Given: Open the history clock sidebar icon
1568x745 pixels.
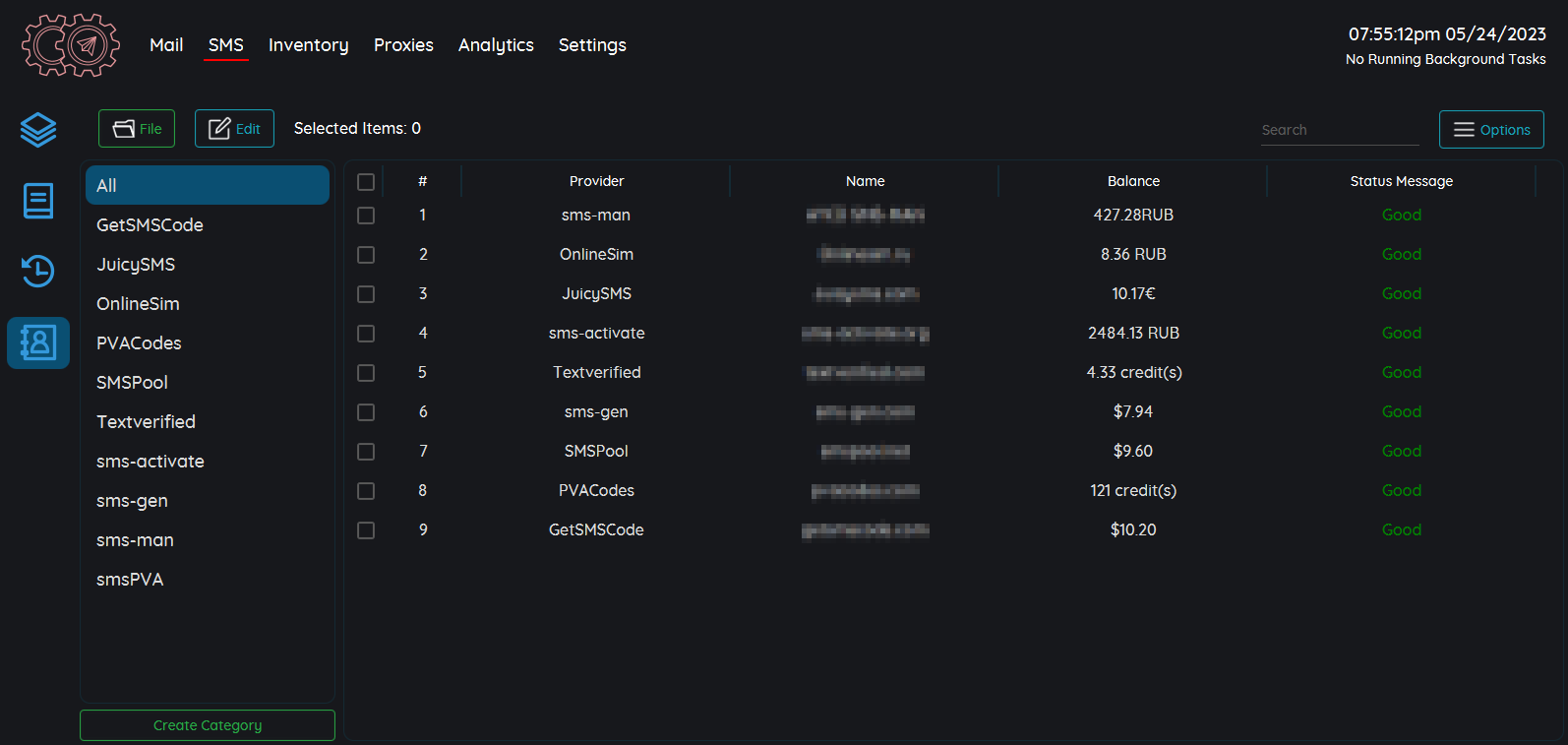Looking at the screenshot, I should tap(38, 271).
